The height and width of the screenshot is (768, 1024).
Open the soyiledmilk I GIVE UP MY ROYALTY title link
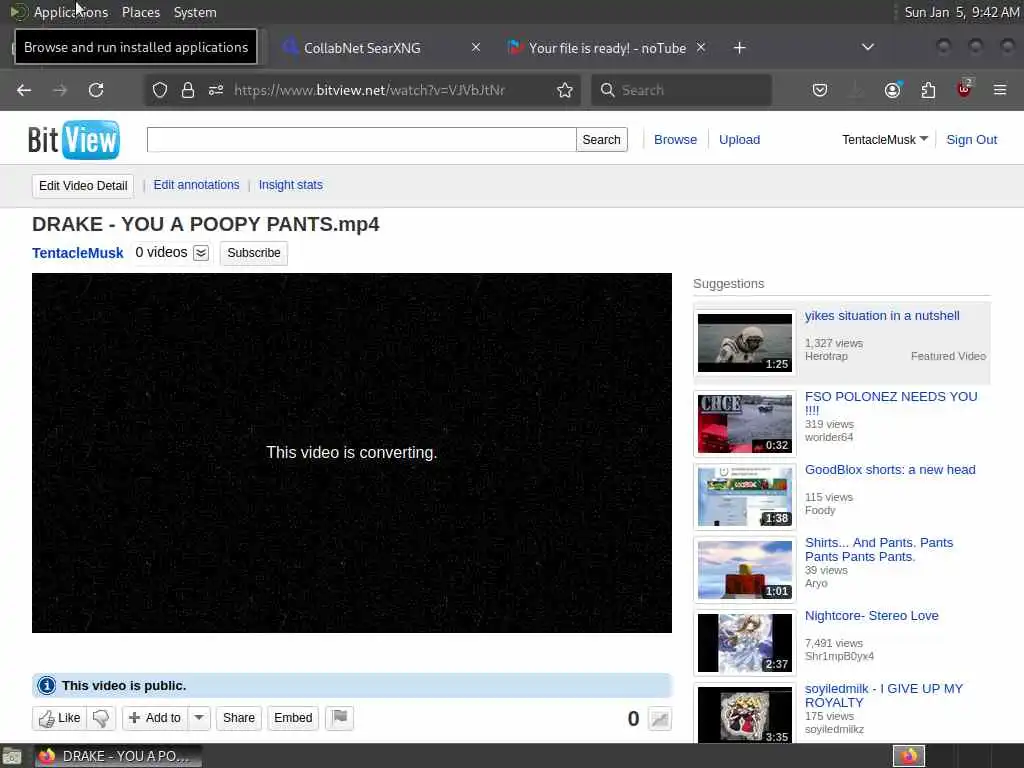tap(884, 696)
